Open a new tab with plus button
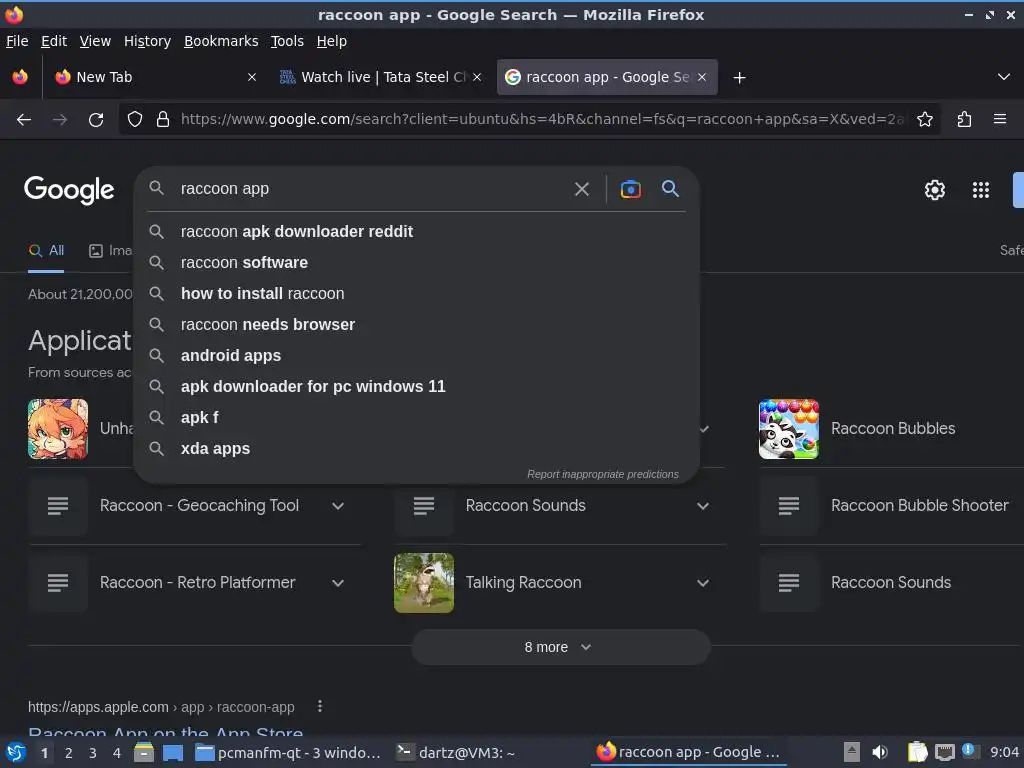This screenshot has width=1024, height=768. [x=739, y=78]
